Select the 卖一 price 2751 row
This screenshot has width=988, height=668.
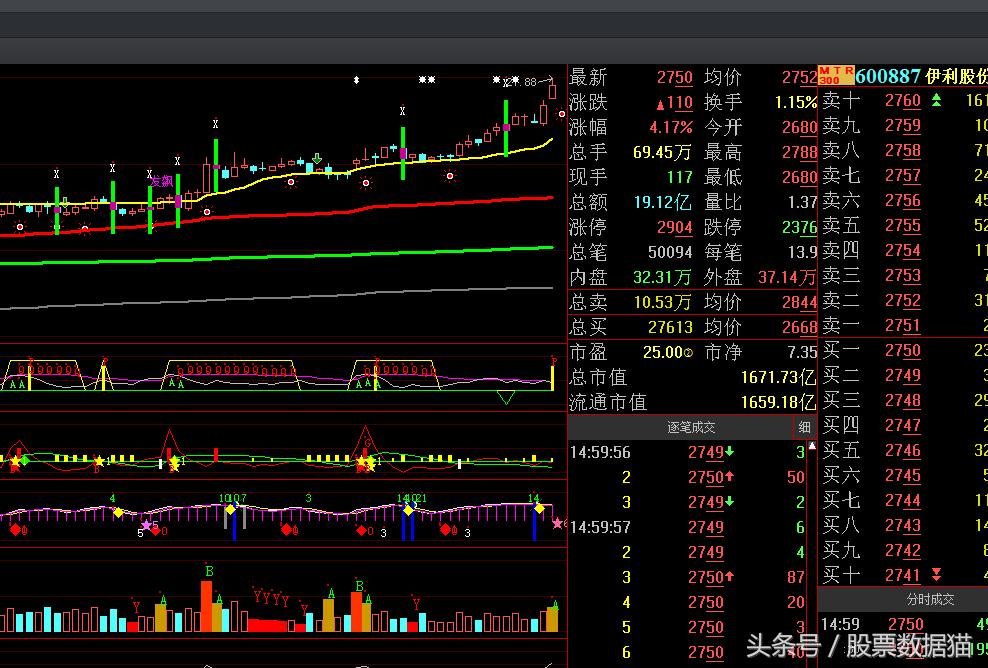coord(900,325)
